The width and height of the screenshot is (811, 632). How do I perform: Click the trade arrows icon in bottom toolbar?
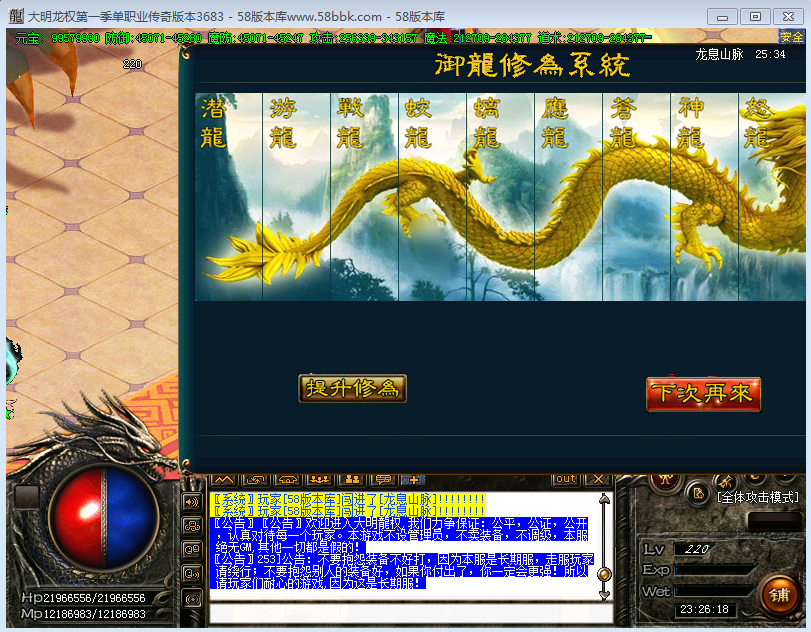pyautogui.click(x=256, y=480)
